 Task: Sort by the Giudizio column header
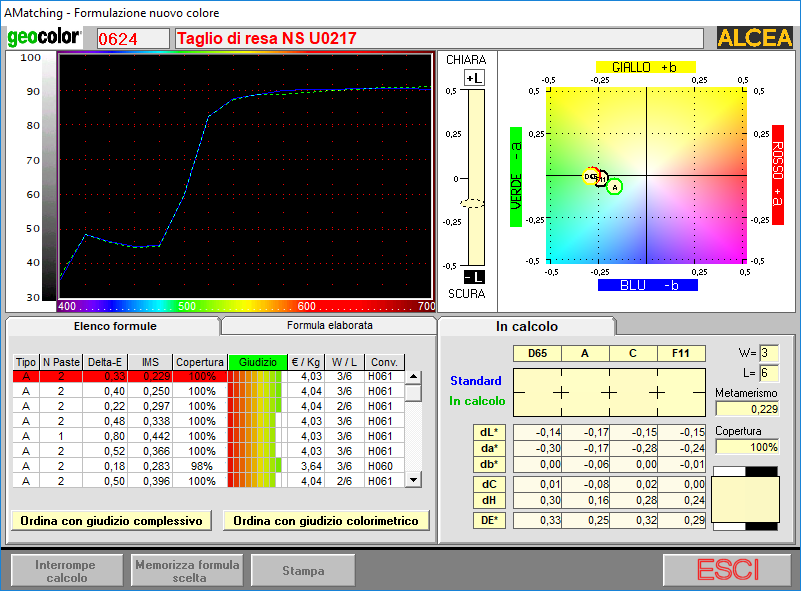257,362
